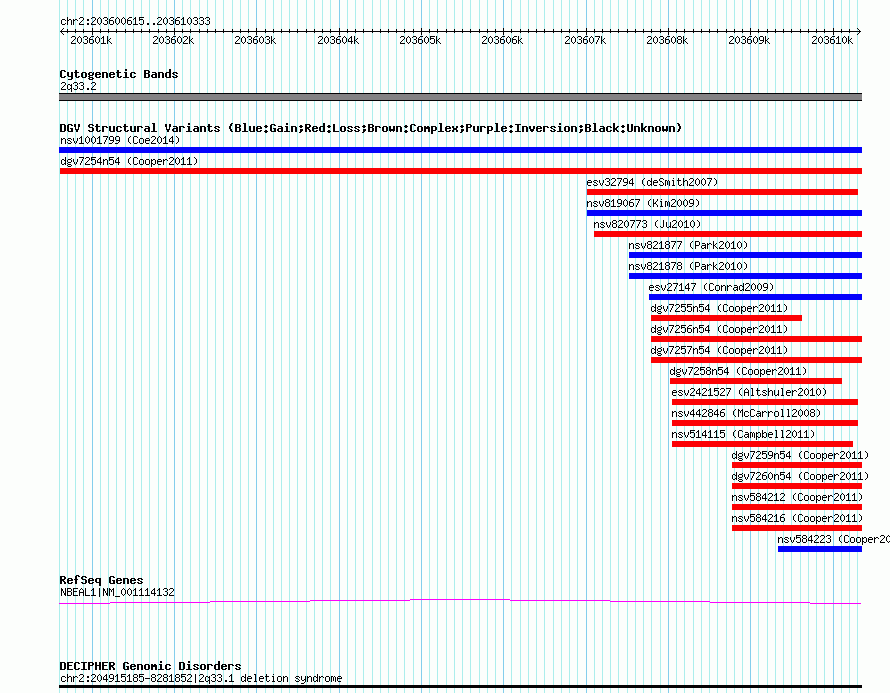Select the dgv7257n54 (Cooper2011) label

click(719, 350)
